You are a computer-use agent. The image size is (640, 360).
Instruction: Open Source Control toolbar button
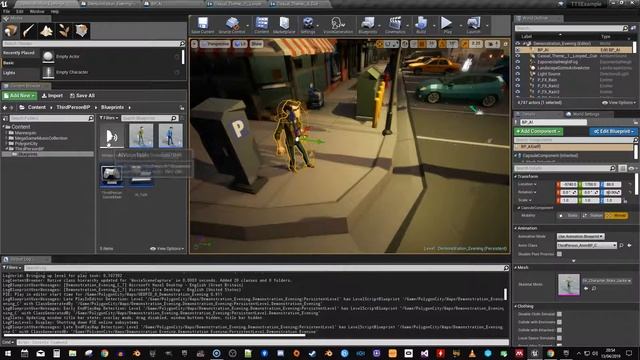coord(231,25)
